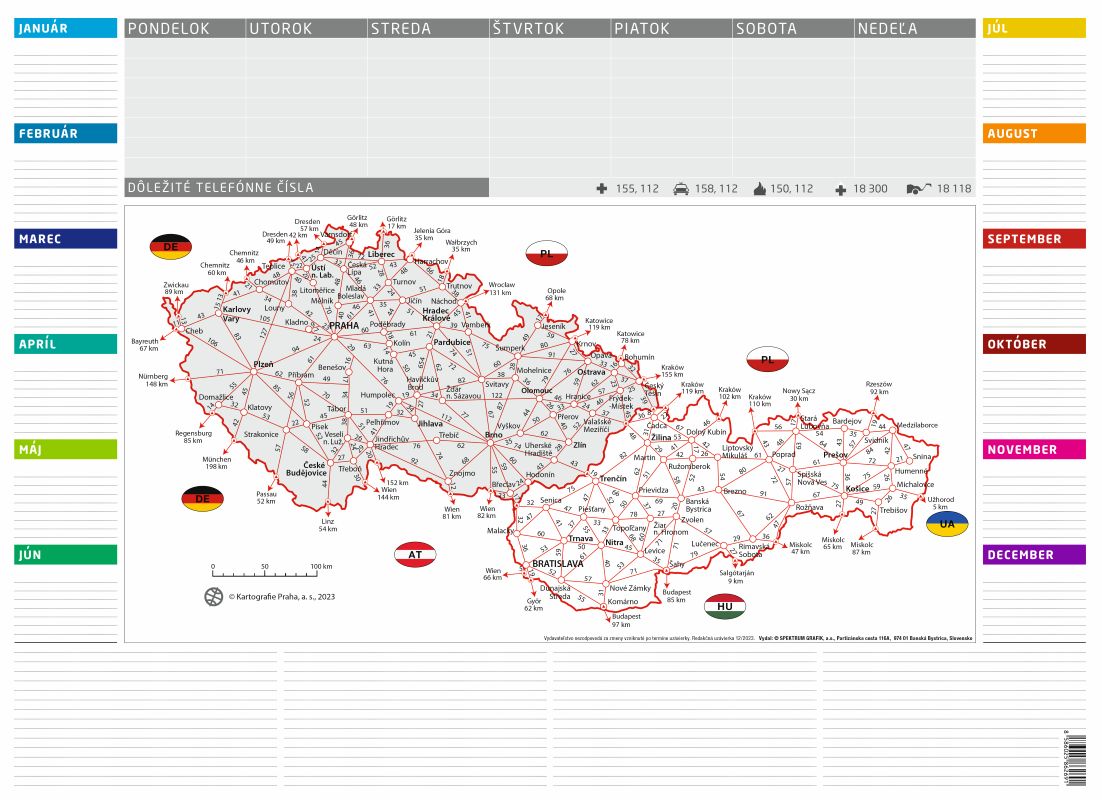The image size is (1102, 800).
Task: Select the PONDELOK day column header
Action: tap(185, 29)
